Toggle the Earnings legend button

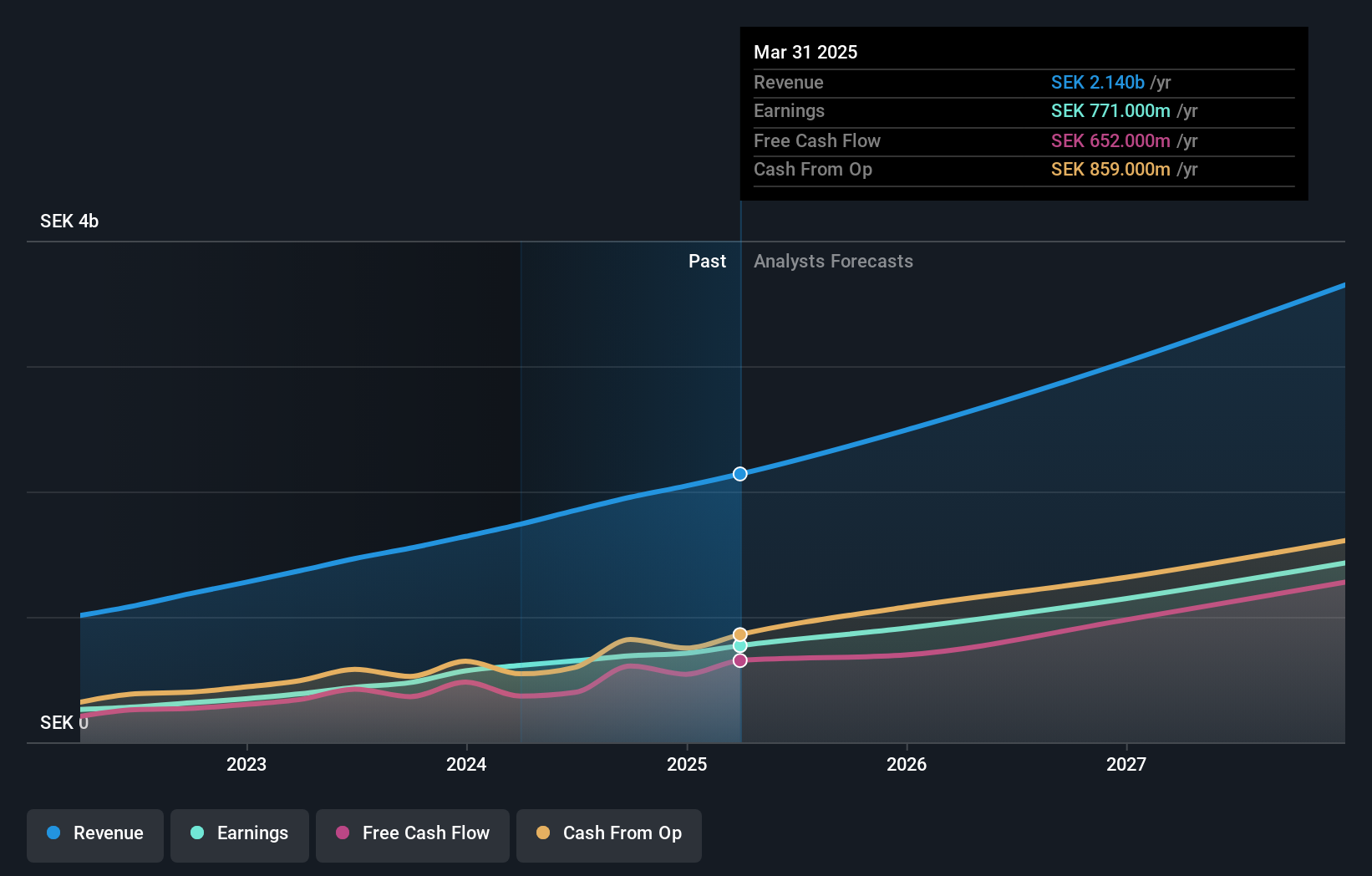(x=240, y=835)
